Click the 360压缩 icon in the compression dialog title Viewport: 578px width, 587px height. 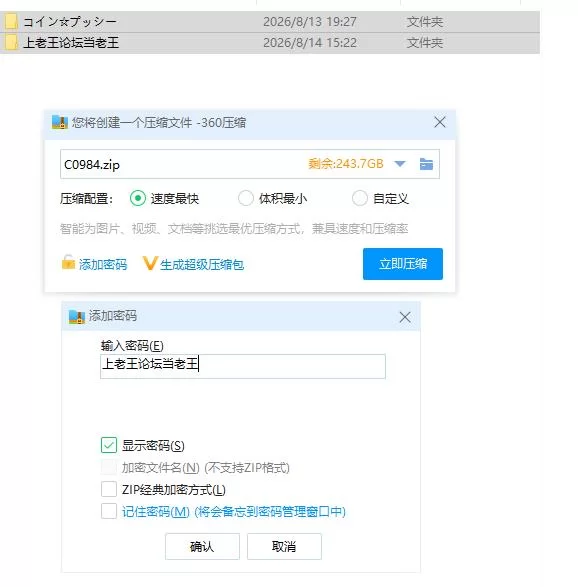(x=60, y=122)
